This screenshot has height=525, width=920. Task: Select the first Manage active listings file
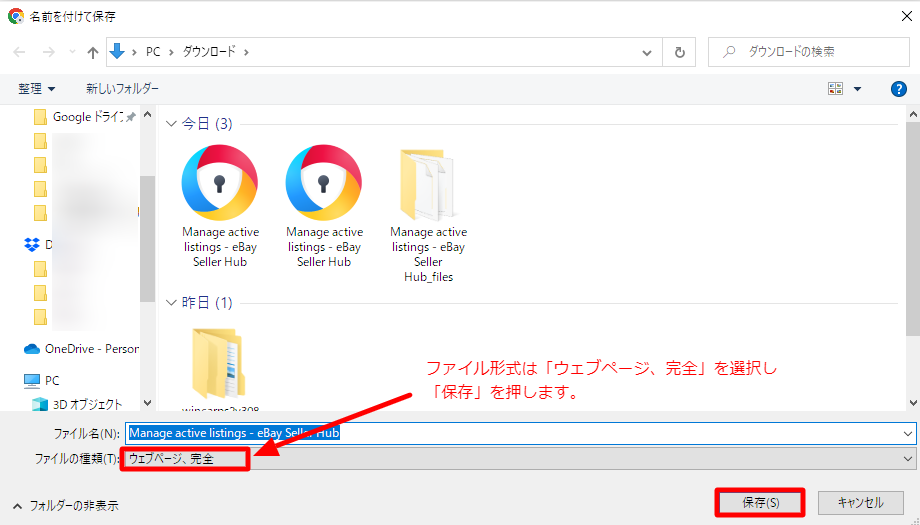[220, 206]
